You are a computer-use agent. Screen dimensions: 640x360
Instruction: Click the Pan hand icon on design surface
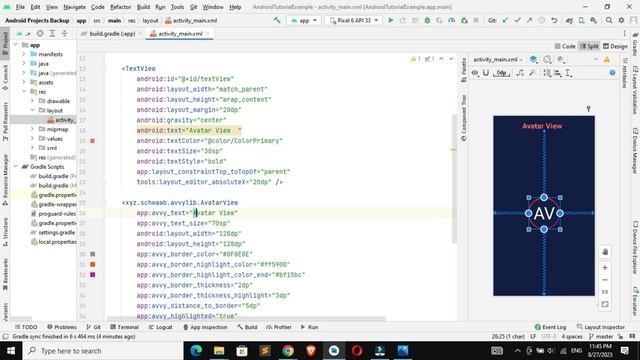point(605,252)
